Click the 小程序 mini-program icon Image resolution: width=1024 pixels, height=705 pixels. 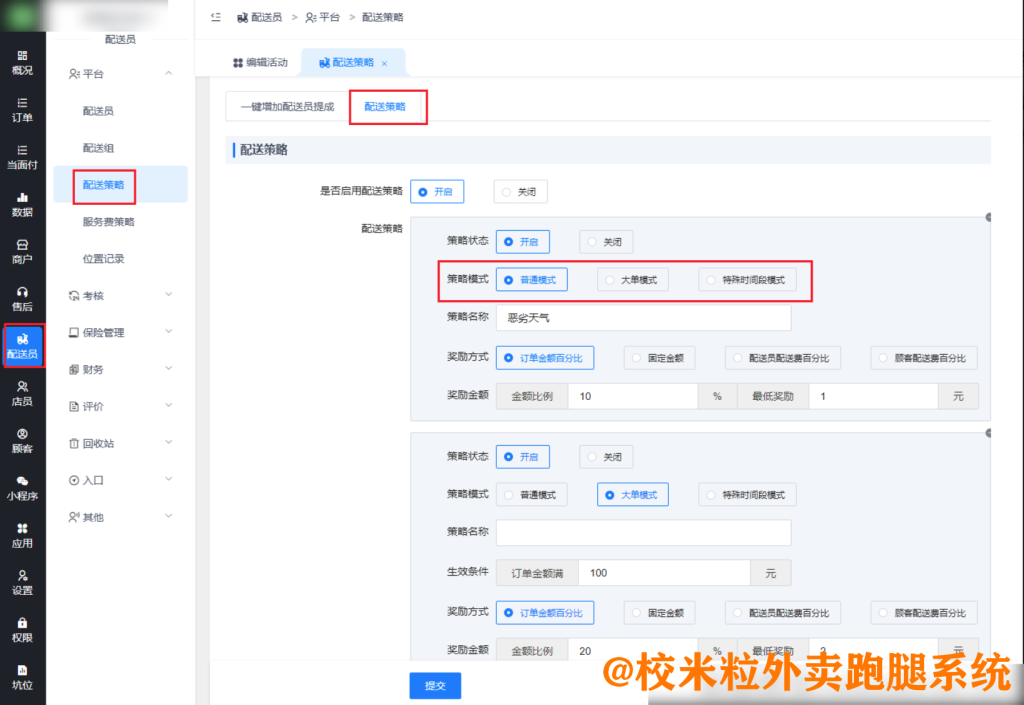tap(22, 488)
